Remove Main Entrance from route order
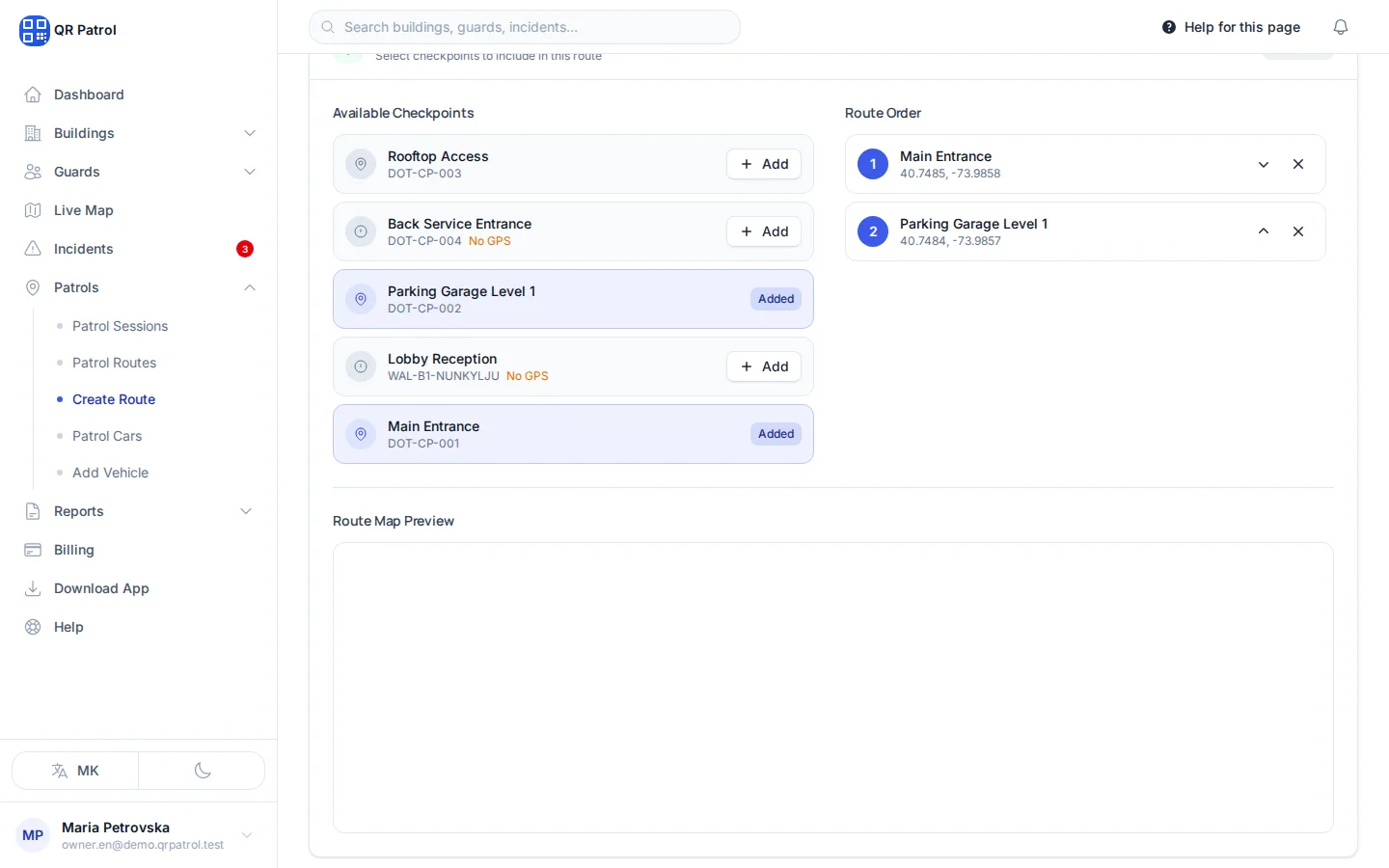The image size is (1389, 868). pyautogui.click(x=1298, y=164)
